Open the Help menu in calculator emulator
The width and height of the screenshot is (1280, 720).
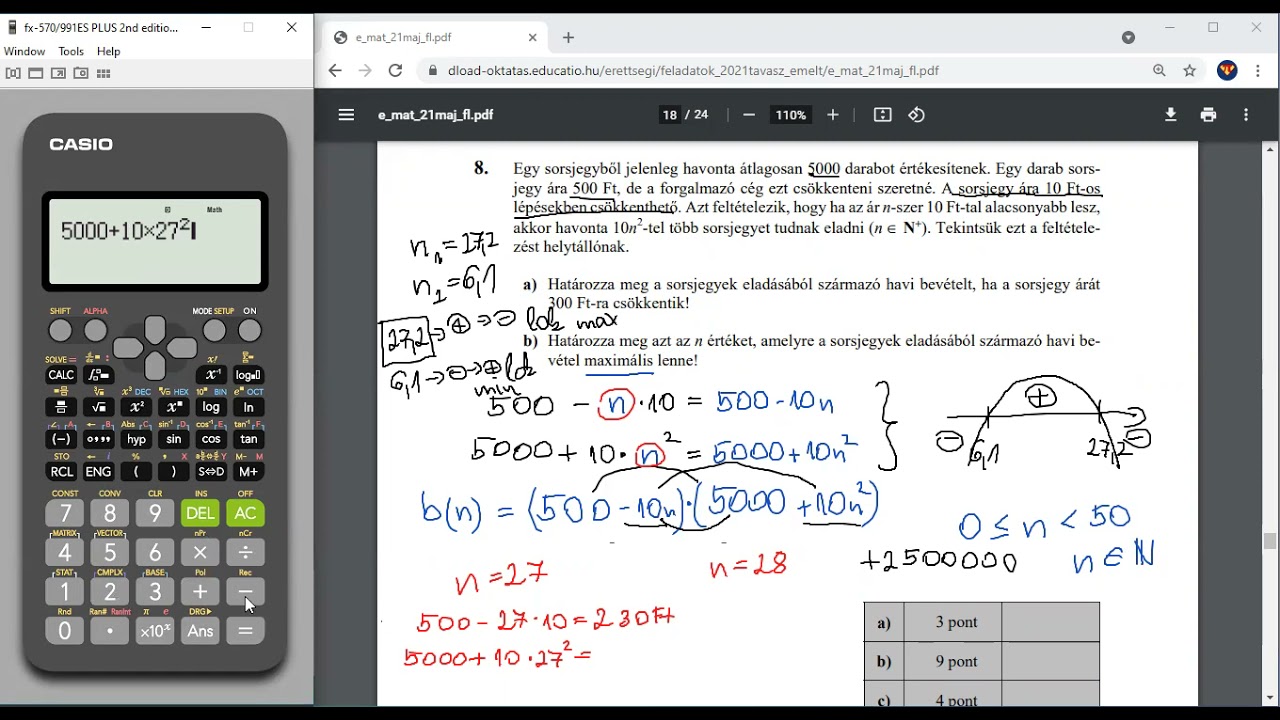coord(108,51)
